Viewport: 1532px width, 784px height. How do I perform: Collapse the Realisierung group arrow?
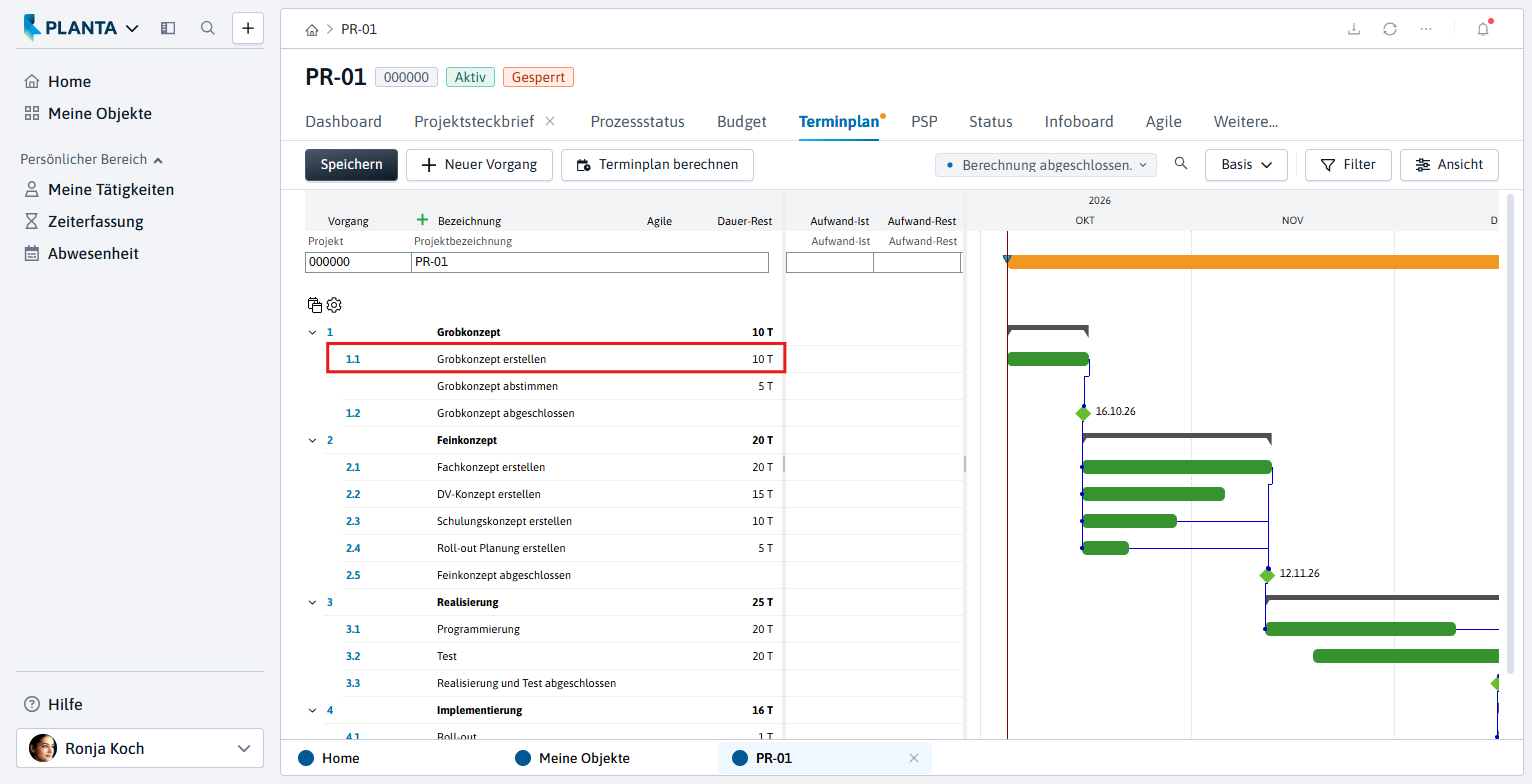[x=313, y=602]
